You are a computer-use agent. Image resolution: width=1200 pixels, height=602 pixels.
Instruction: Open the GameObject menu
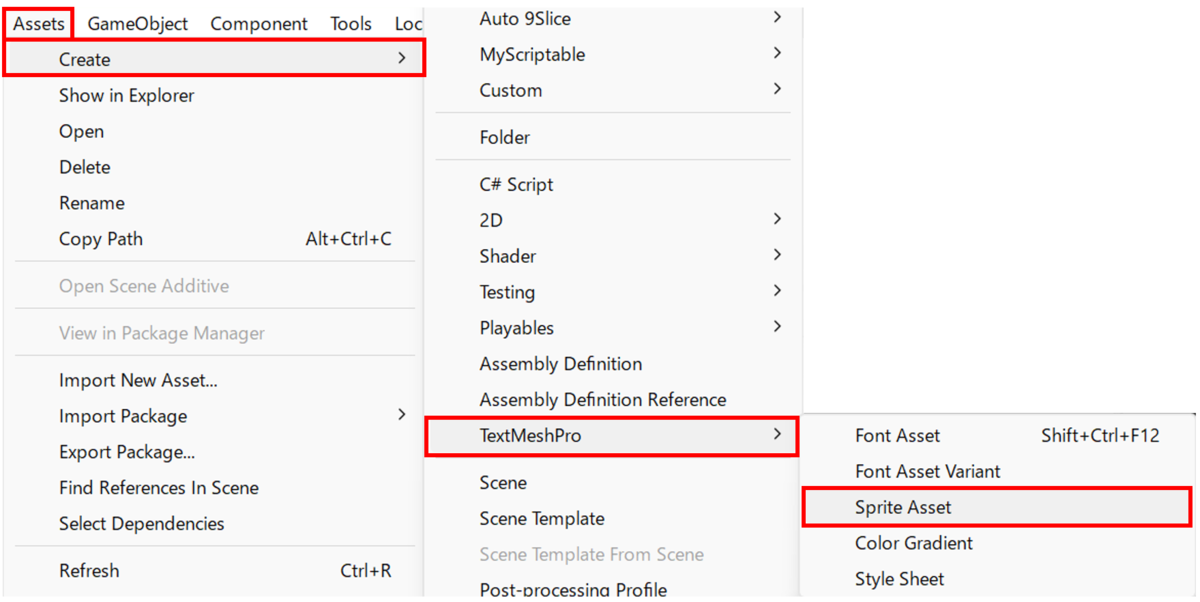(138, 23)
